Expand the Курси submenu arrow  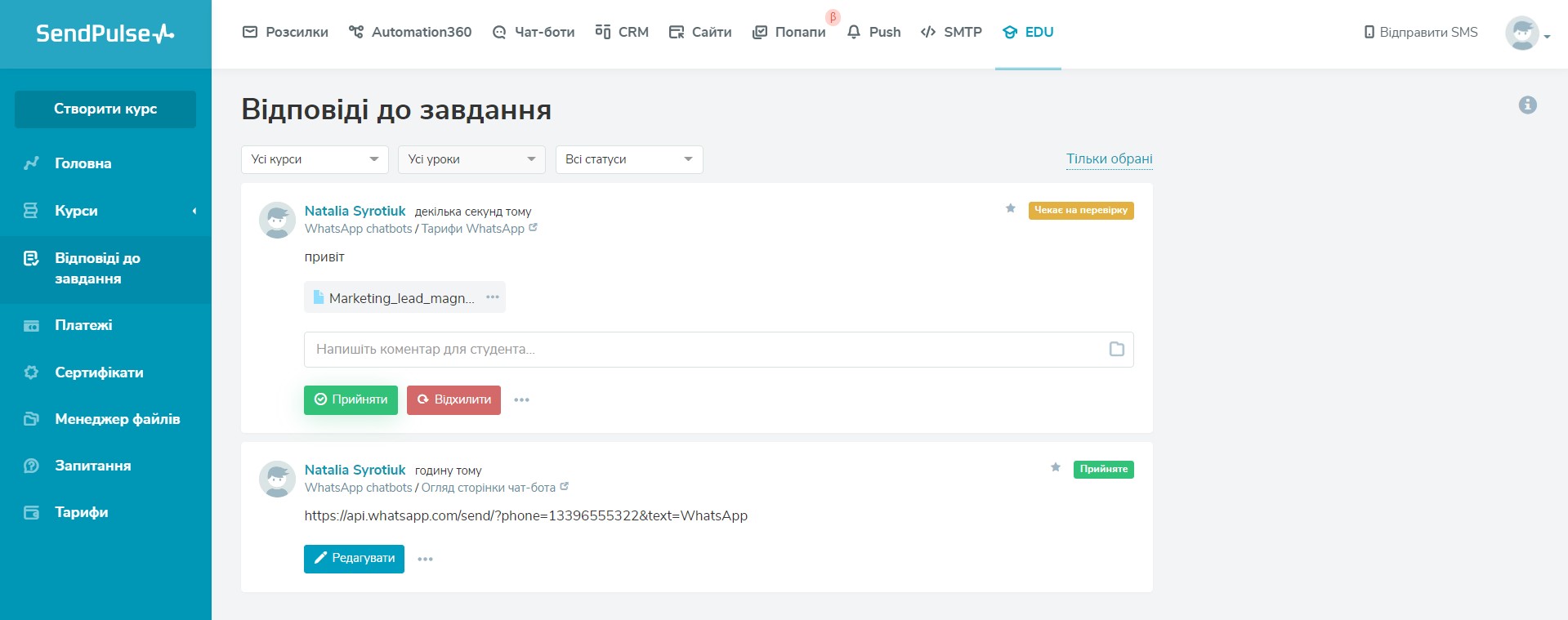(194, 211)
